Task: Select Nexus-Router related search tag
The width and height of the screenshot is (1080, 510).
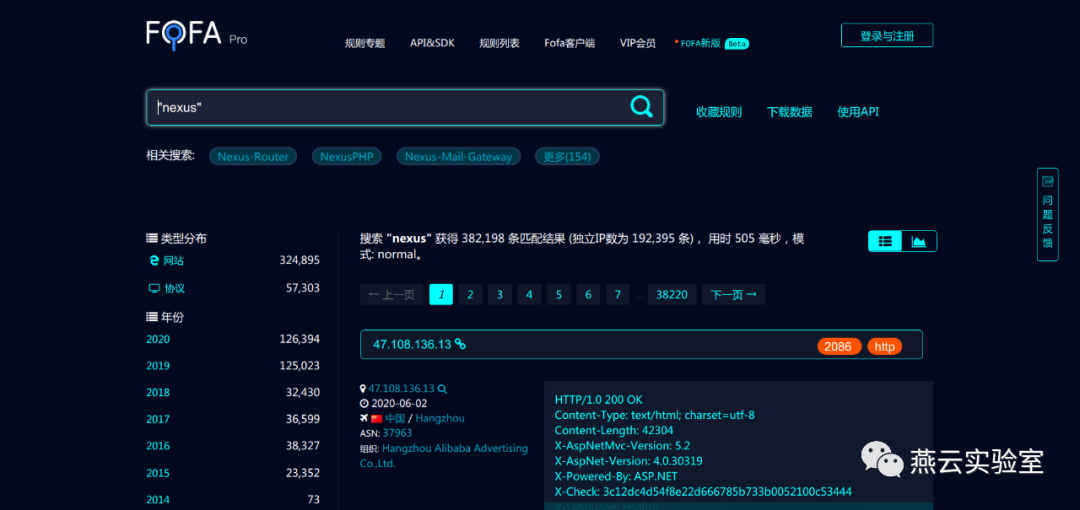Action: coord(253,156)
